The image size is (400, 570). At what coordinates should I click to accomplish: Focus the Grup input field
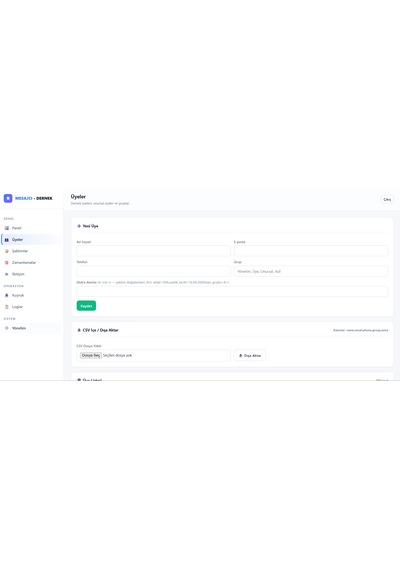[x=311, y=271]
